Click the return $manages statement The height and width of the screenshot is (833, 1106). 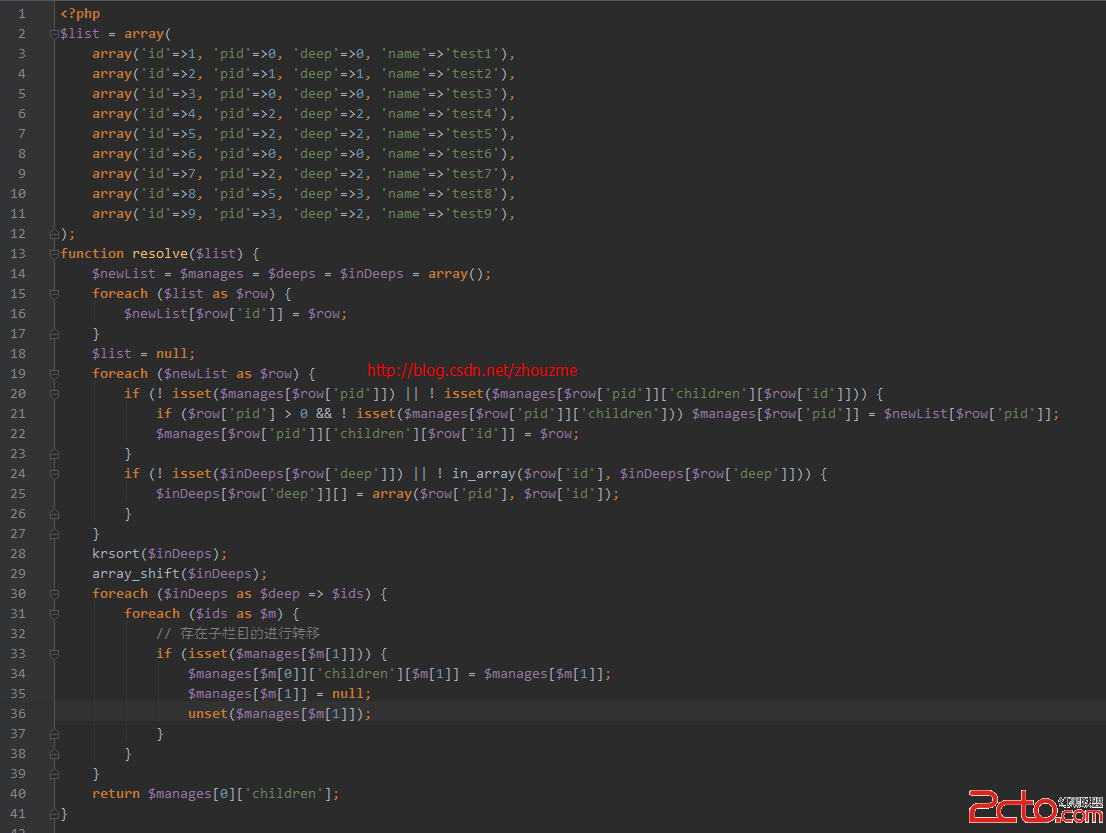pos(215,794)
